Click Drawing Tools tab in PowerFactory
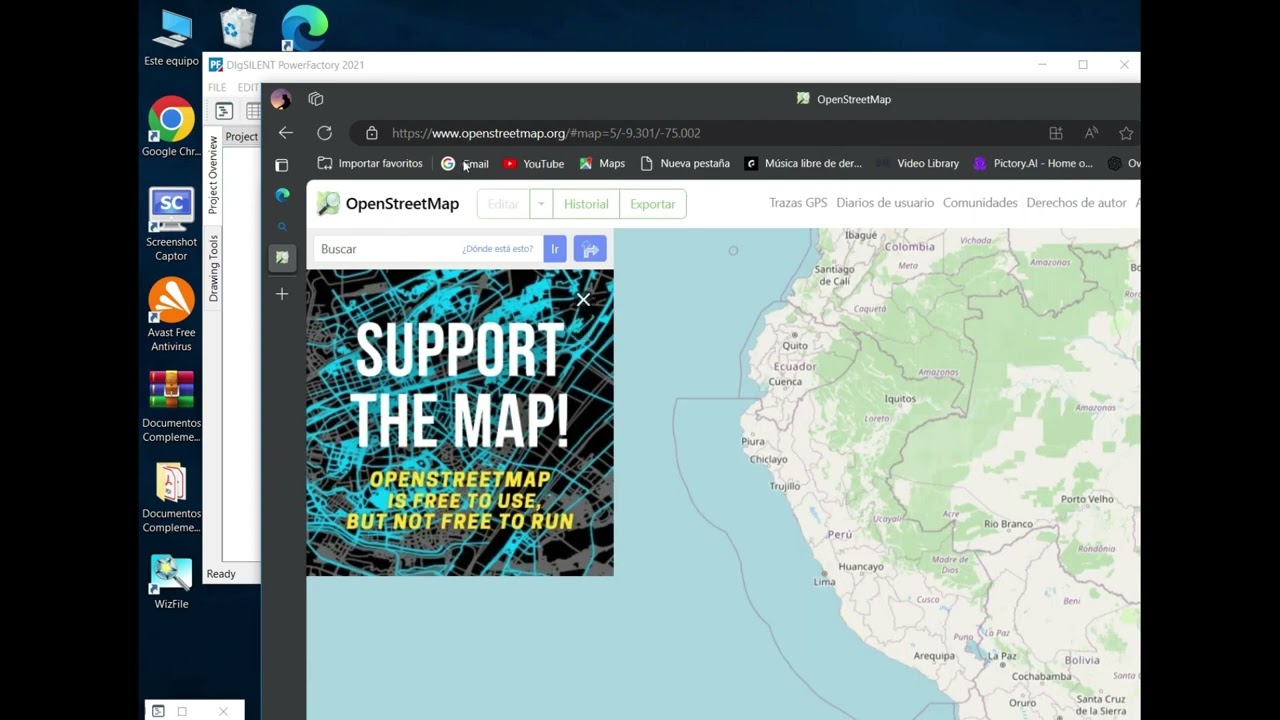This screenshot has height=720, width=1280. [x=213, y=268]
